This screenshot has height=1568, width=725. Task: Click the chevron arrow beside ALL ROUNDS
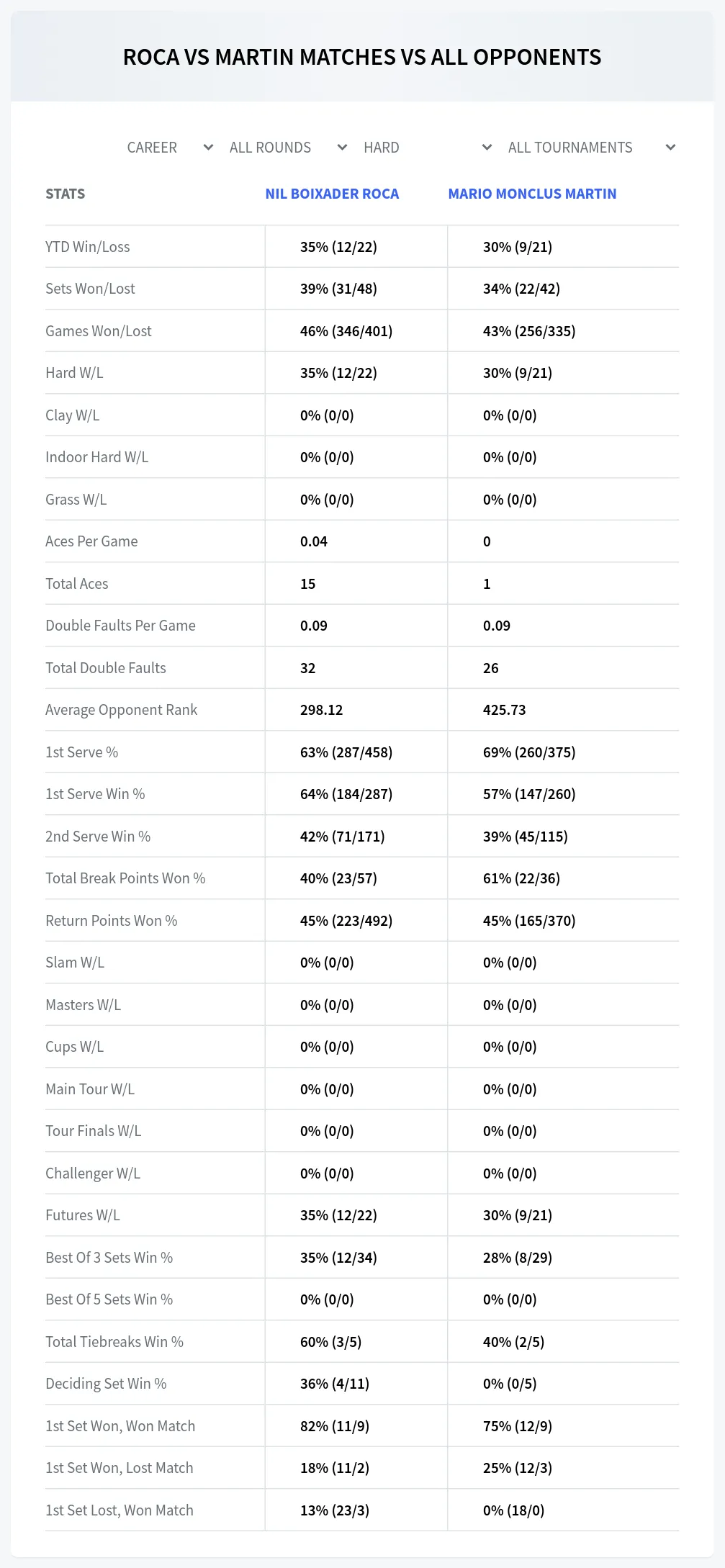[x=342, y=148]
